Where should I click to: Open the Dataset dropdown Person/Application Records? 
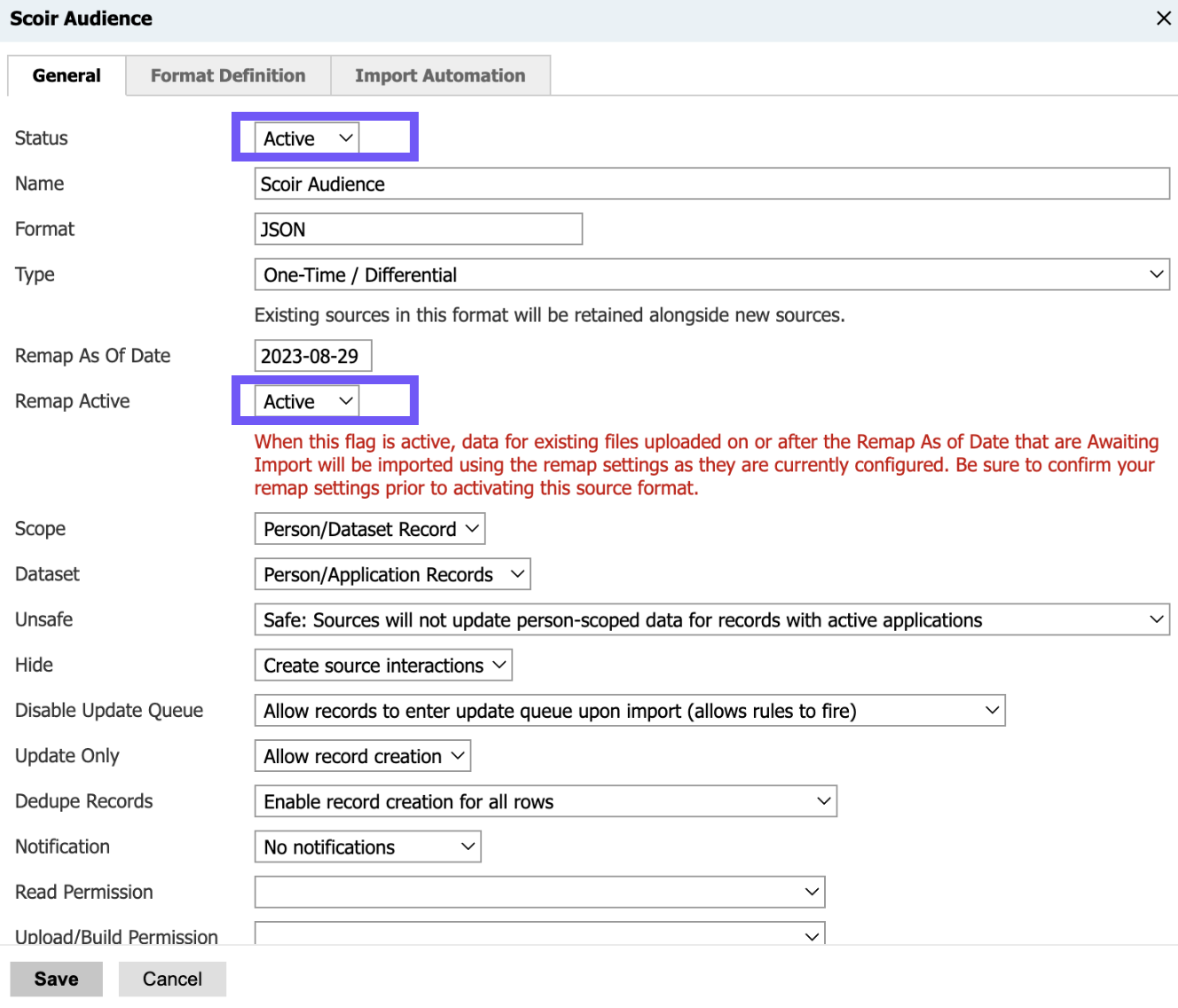click(x=392, y=574)
